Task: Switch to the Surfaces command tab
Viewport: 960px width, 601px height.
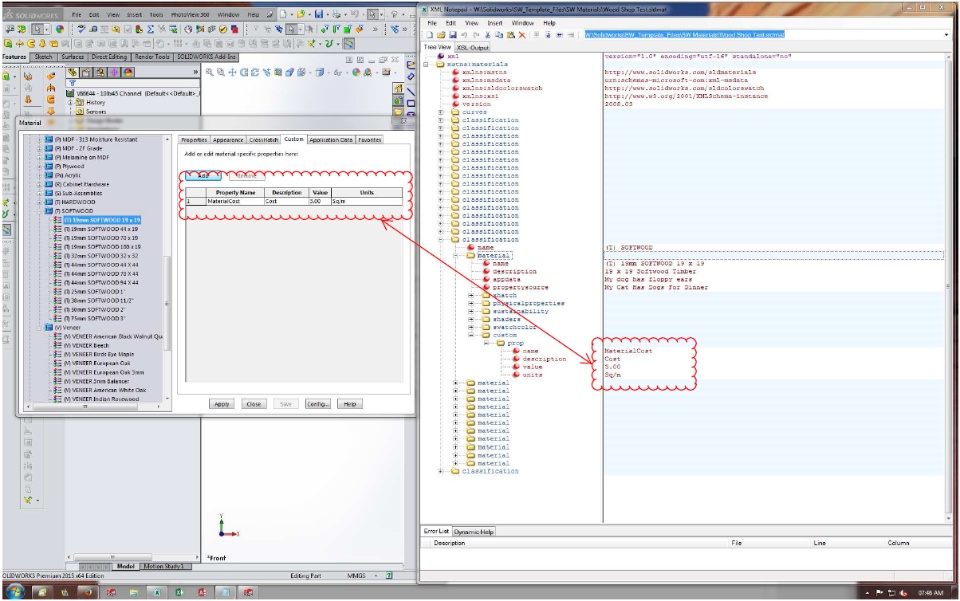Action: [x=72, y=57]
